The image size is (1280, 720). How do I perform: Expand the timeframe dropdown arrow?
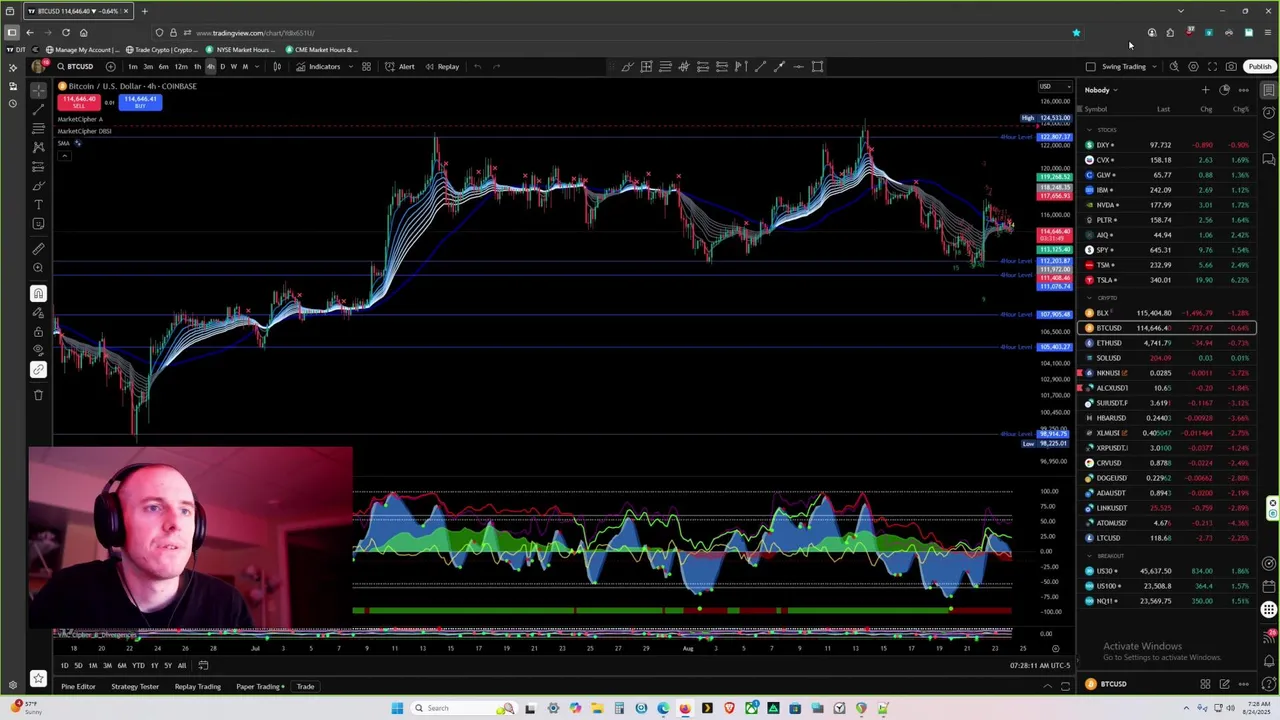tap(256, 67)
